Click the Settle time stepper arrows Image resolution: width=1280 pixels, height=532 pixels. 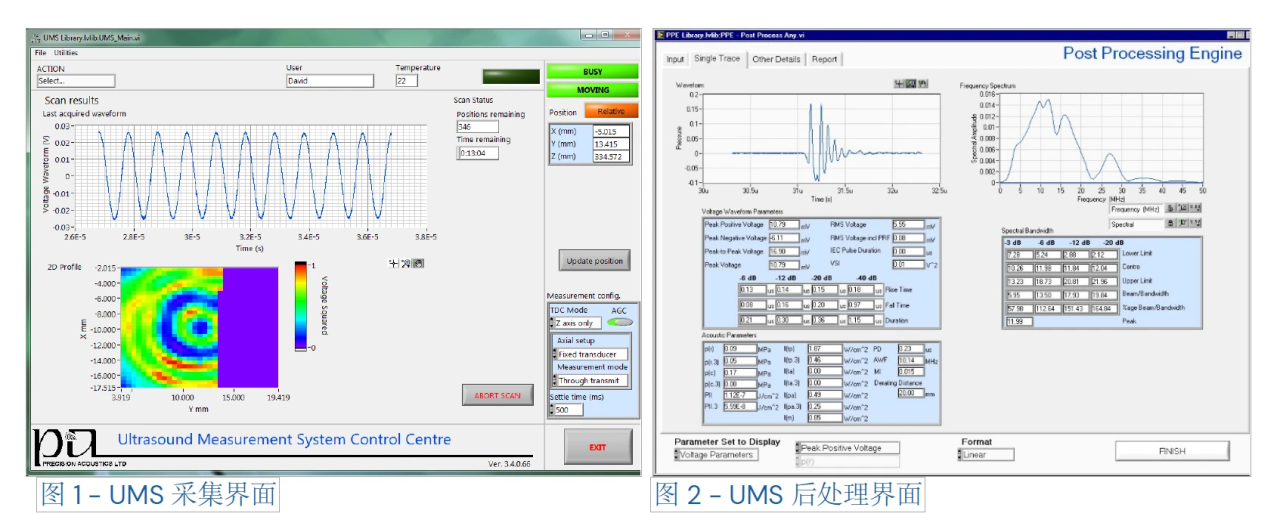[552, 410]
